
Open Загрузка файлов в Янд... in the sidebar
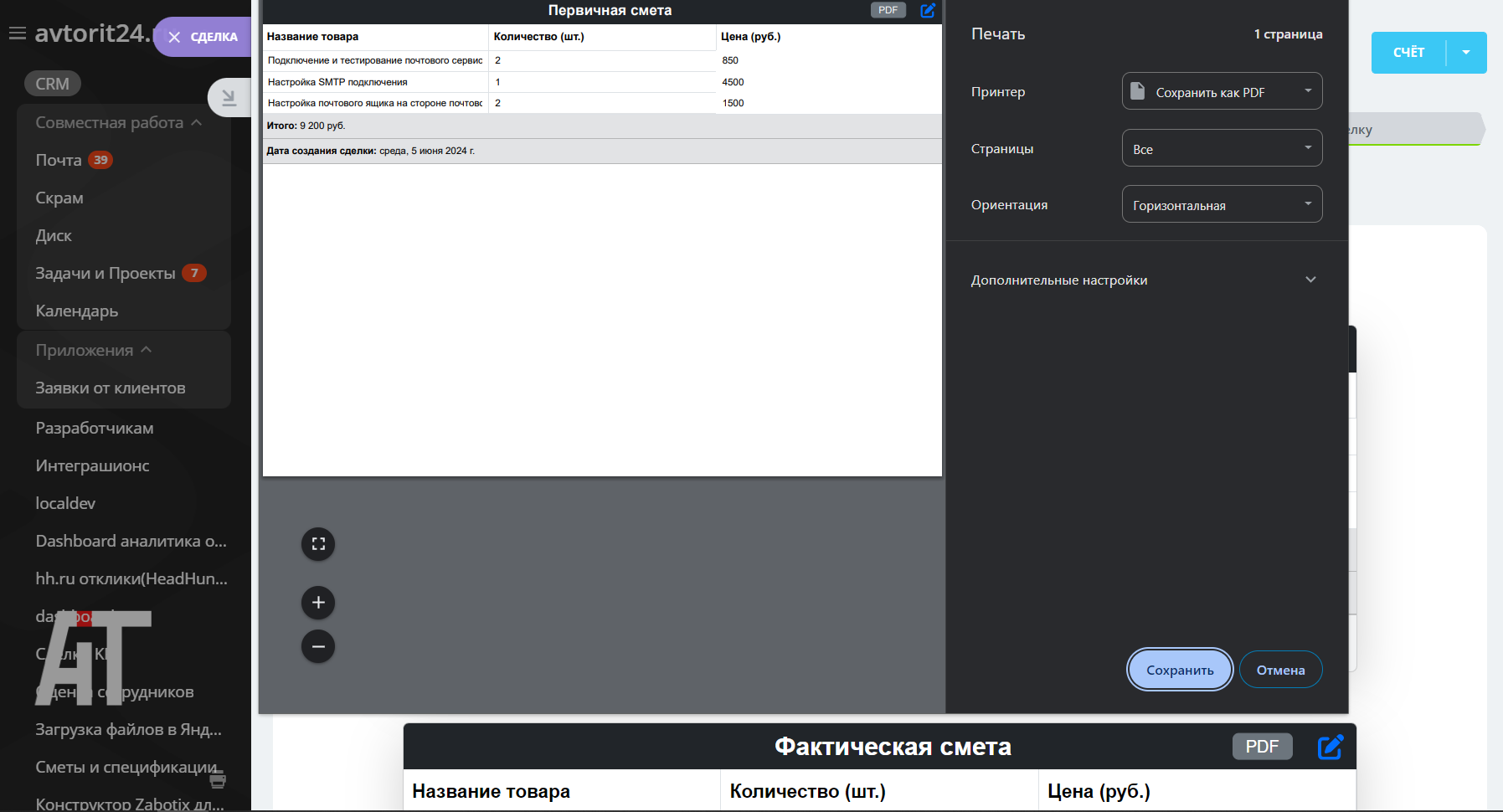tap(129, 729)
